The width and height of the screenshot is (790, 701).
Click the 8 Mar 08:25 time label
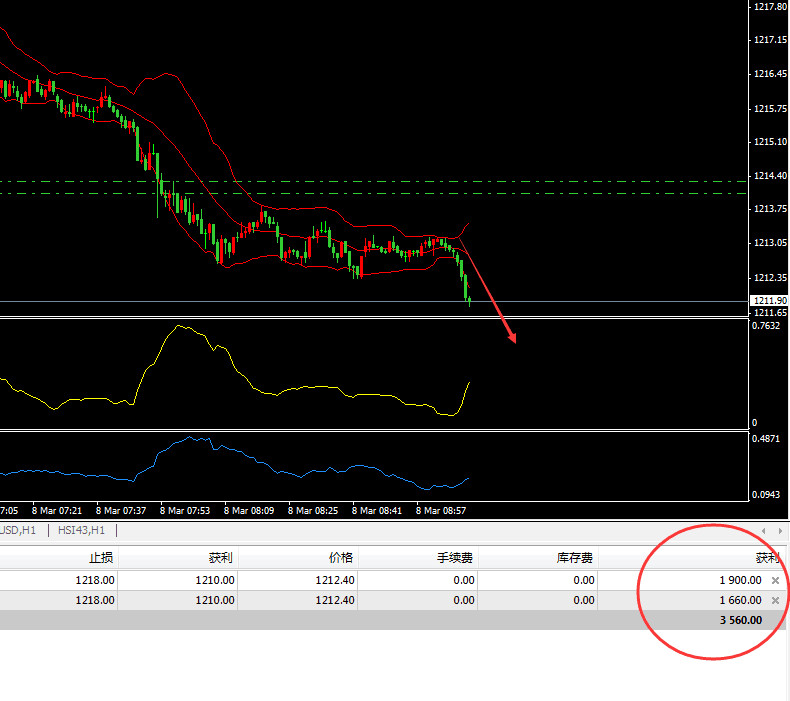coord(313,511)
